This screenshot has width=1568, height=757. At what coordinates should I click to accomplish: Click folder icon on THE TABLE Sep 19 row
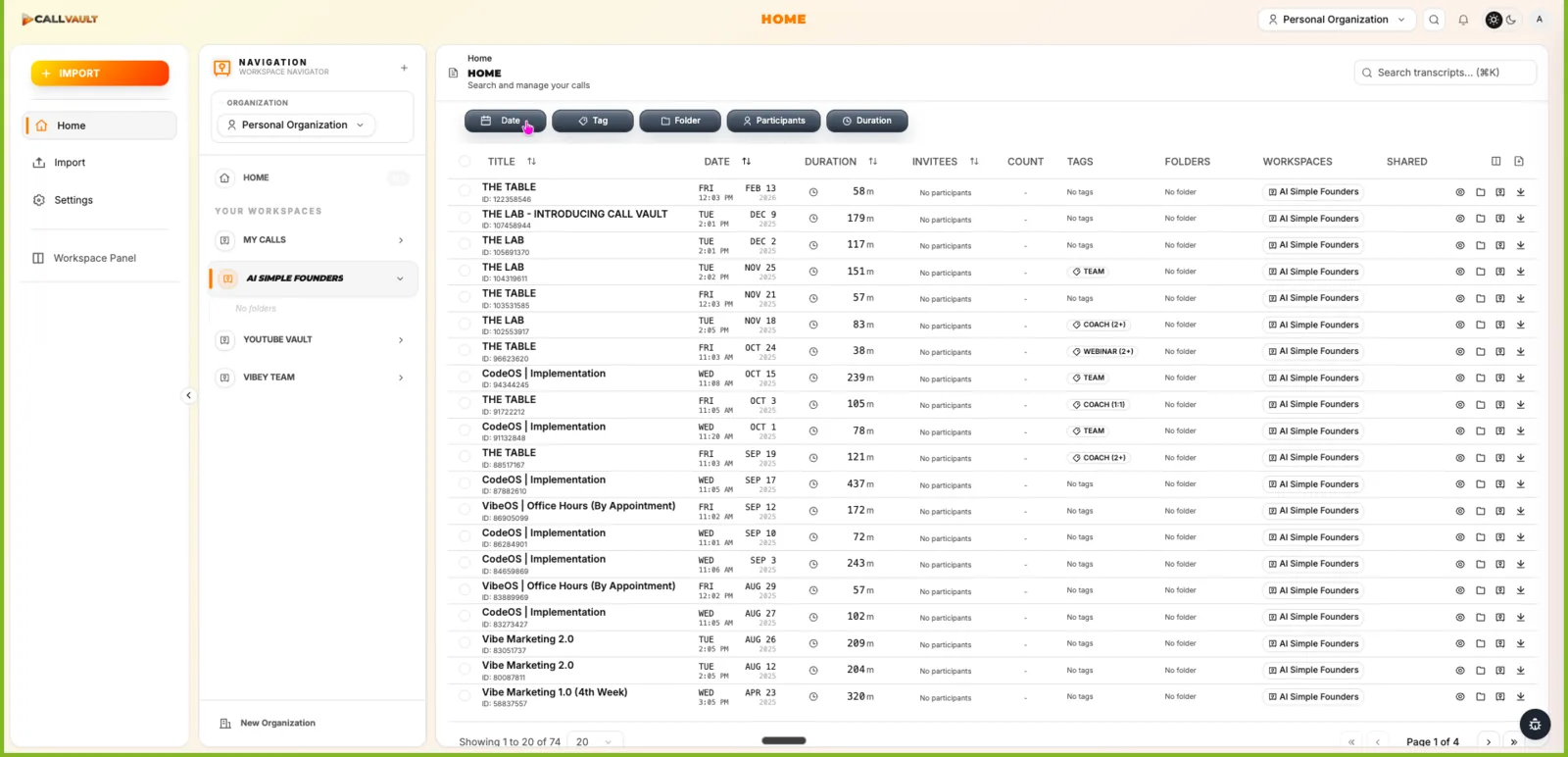[1480, 458]
